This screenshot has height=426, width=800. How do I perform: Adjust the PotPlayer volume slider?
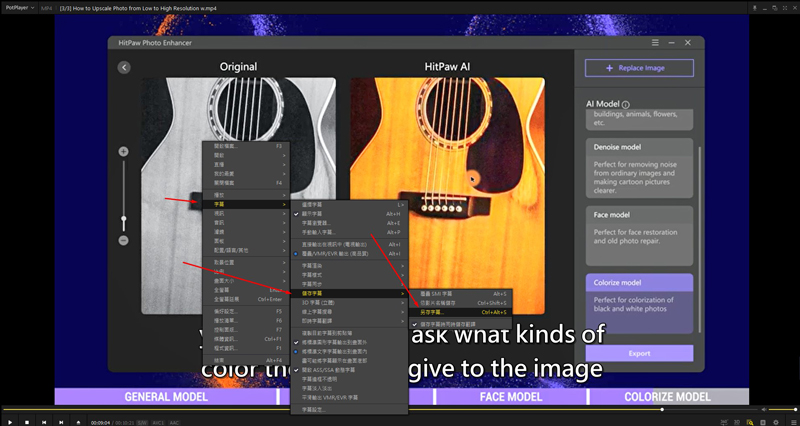click(783, 409)
